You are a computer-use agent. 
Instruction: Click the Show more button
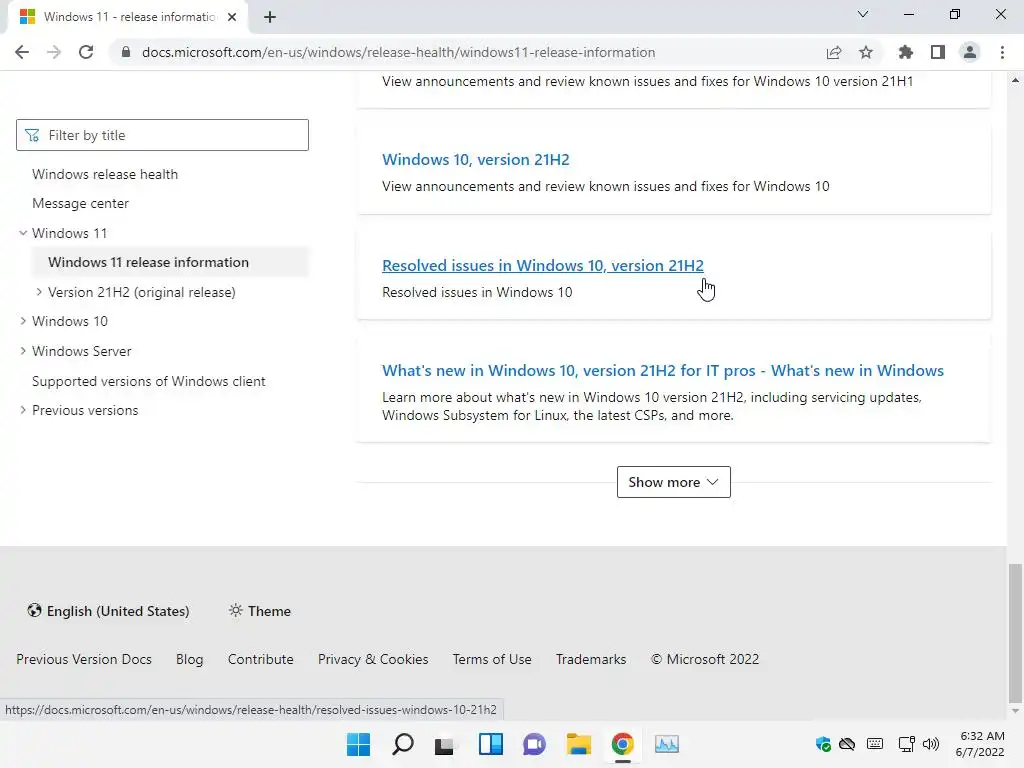coord(673,482)
